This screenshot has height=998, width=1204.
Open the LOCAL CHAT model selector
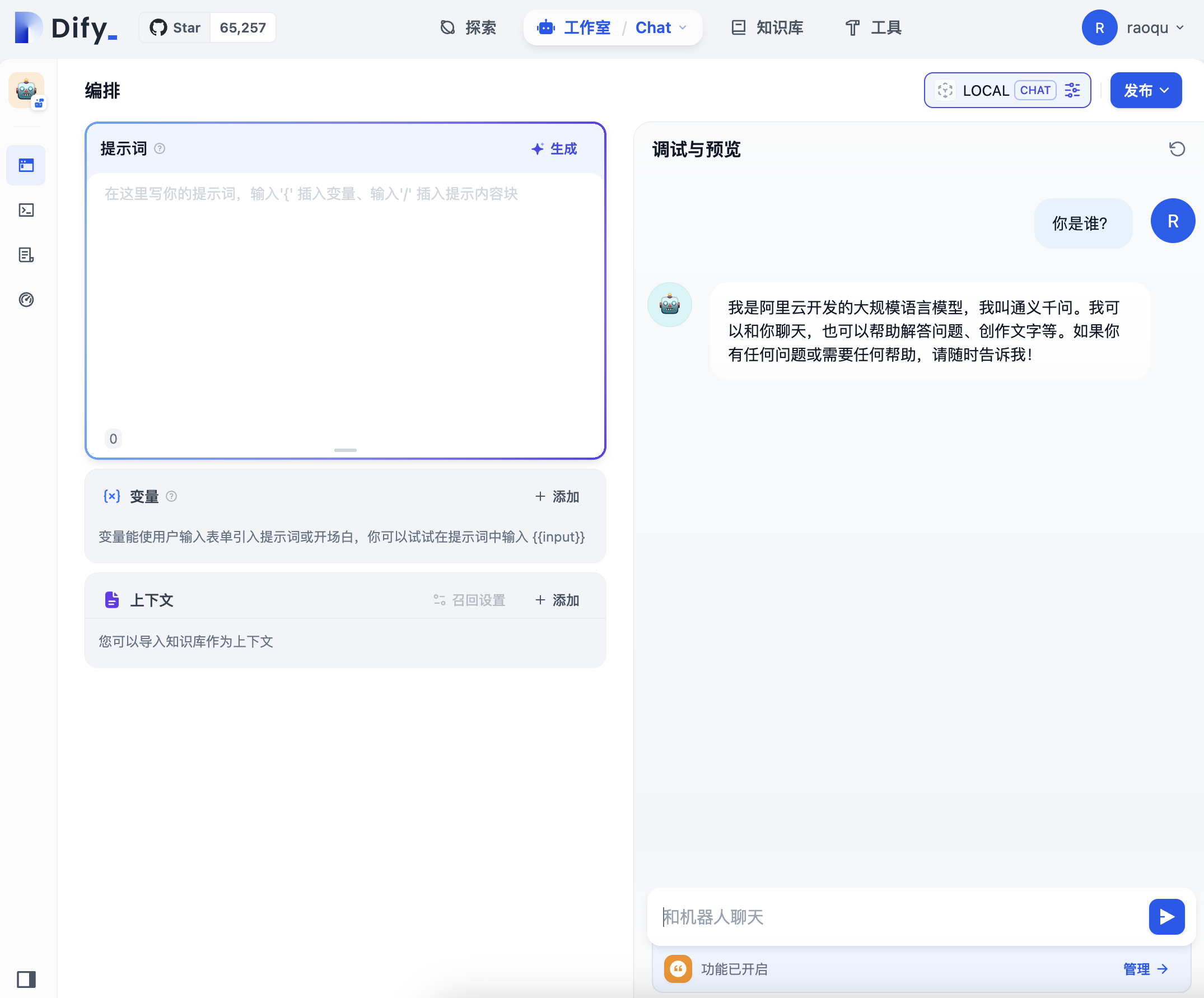click(x=985, y=90)
